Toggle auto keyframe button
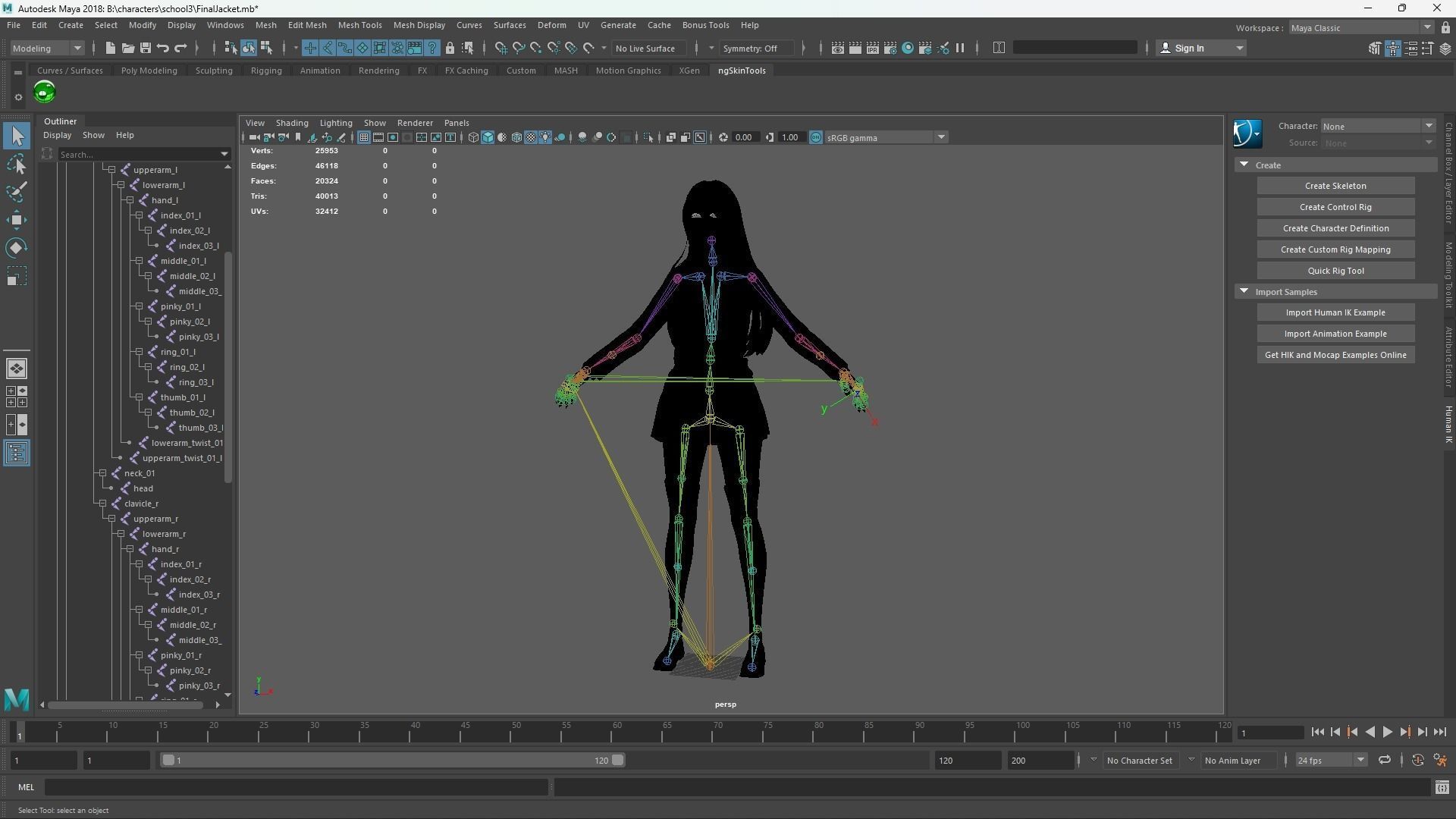 [1417, 760]
